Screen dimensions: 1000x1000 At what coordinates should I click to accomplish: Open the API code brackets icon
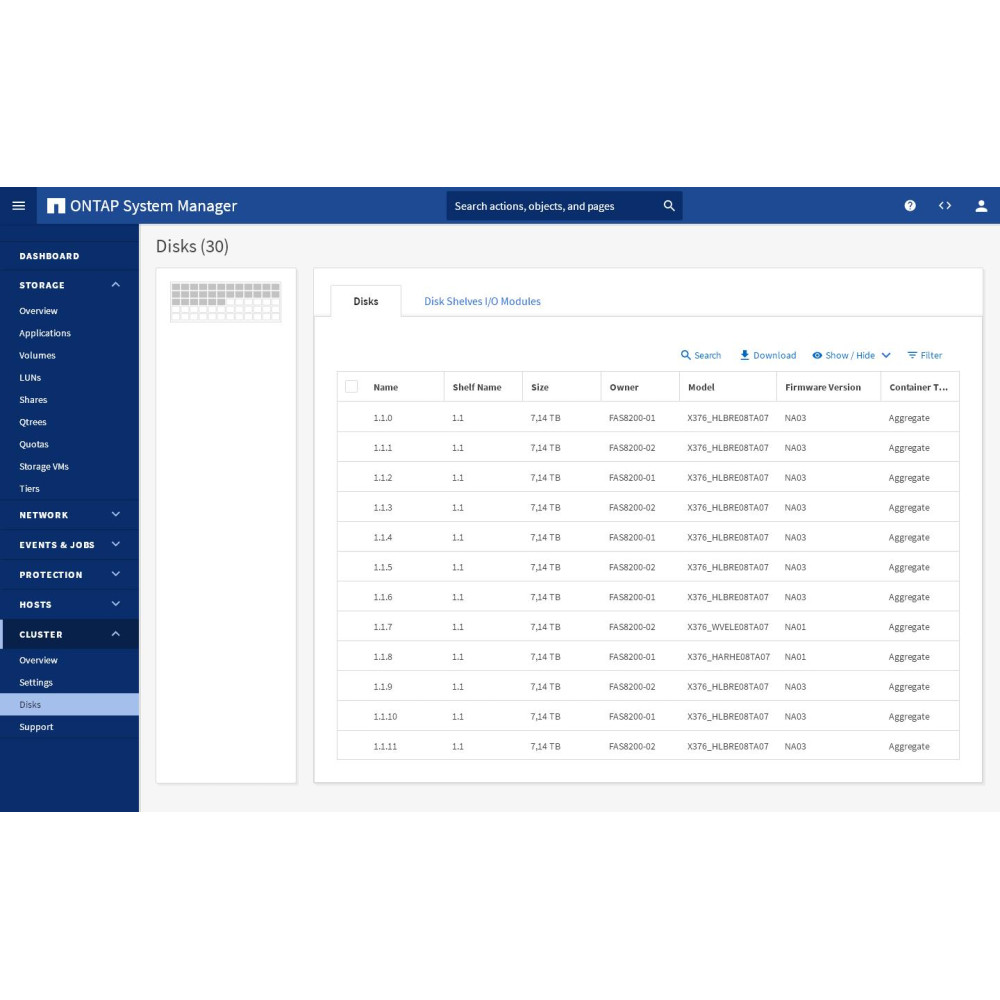pyautogui.click(x=945, y=206)
